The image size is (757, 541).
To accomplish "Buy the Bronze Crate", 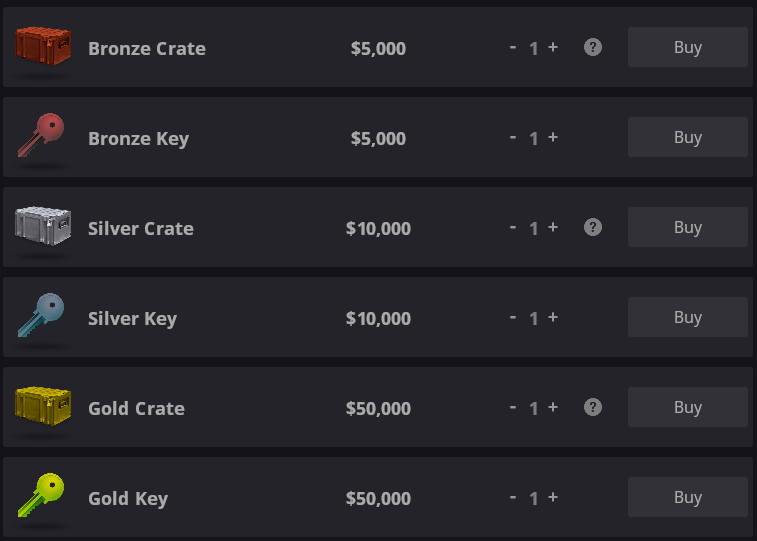I will point(687,47).
